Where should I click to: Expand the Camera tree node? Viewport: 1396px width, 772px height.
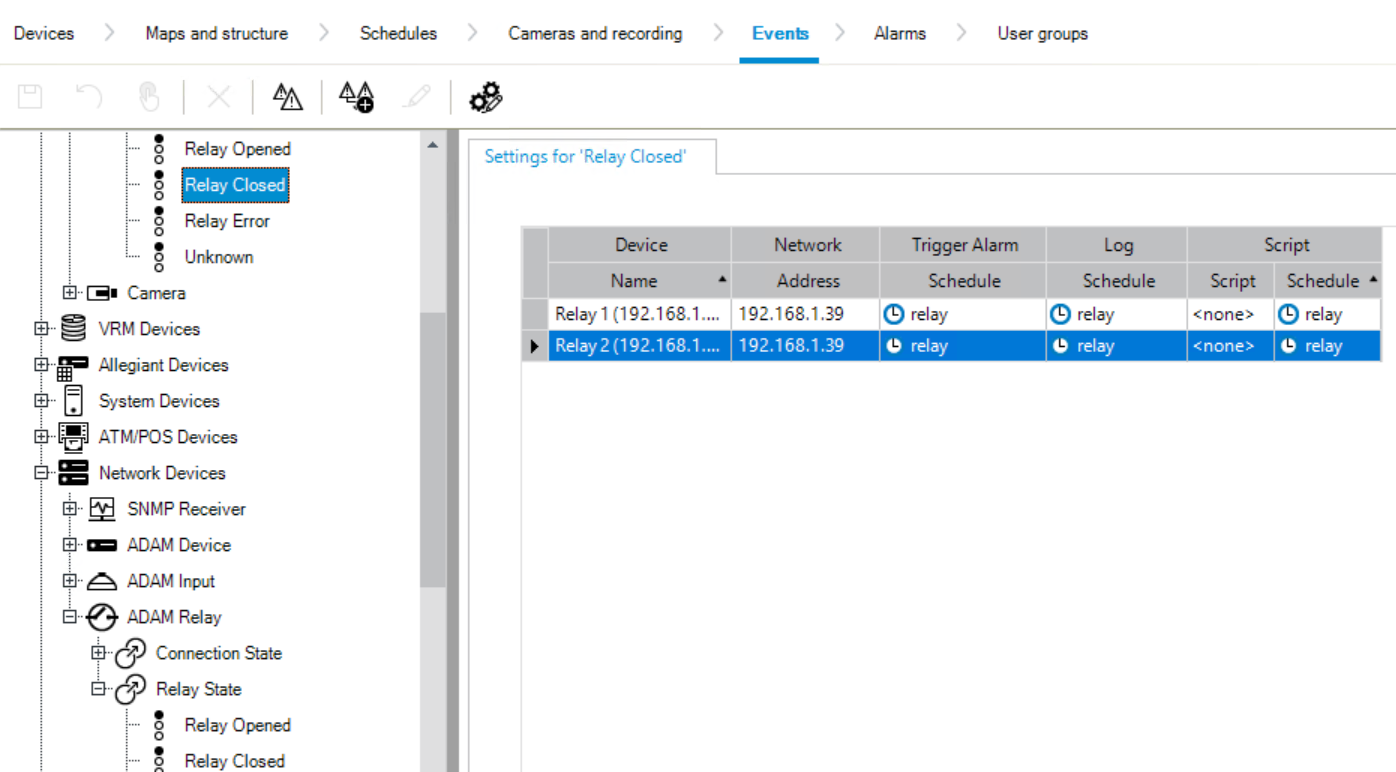[69, 293]
